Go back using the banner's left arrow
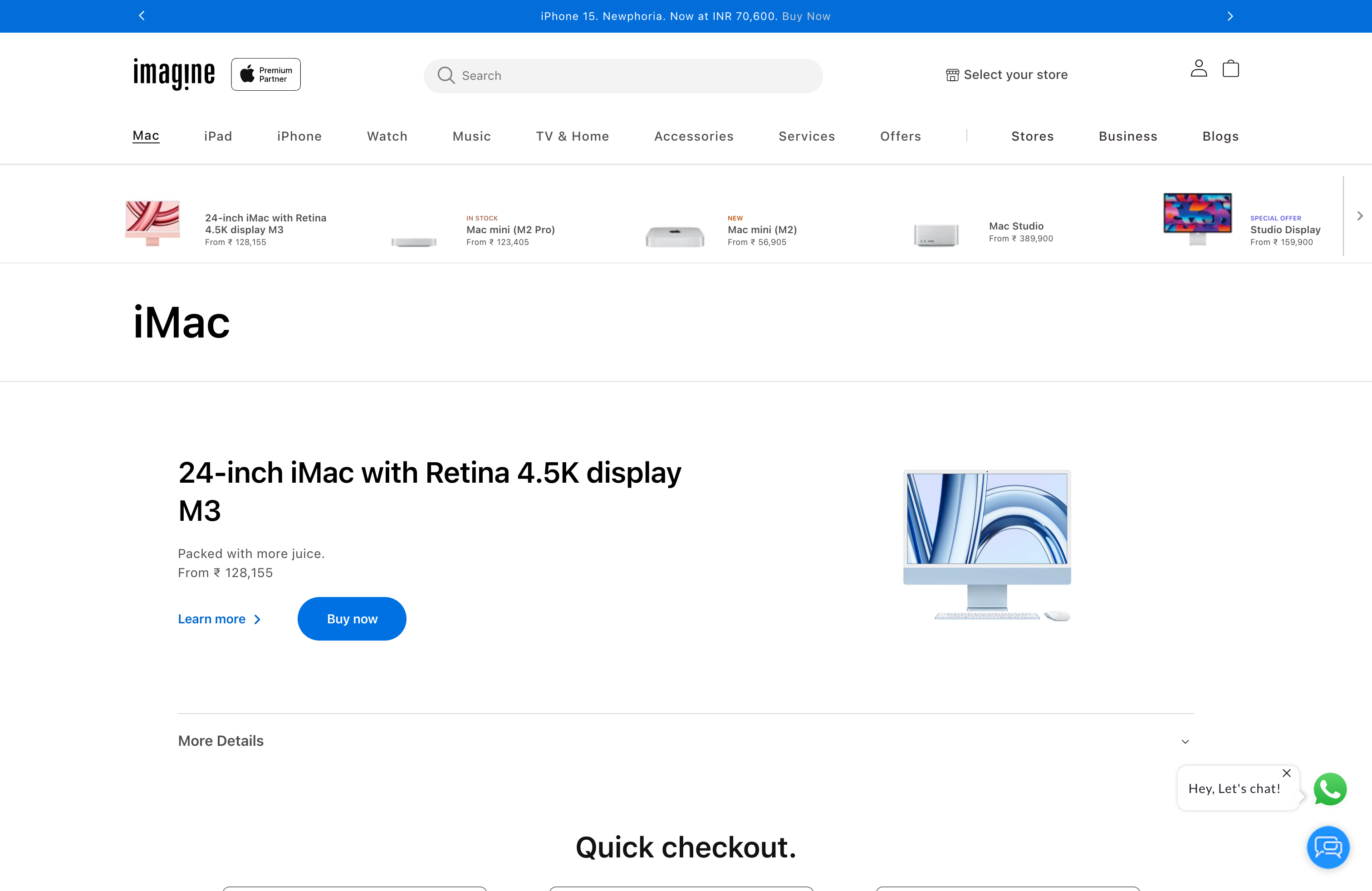The height and width of the screenshot is (891, 1372). tap(141, 15)
